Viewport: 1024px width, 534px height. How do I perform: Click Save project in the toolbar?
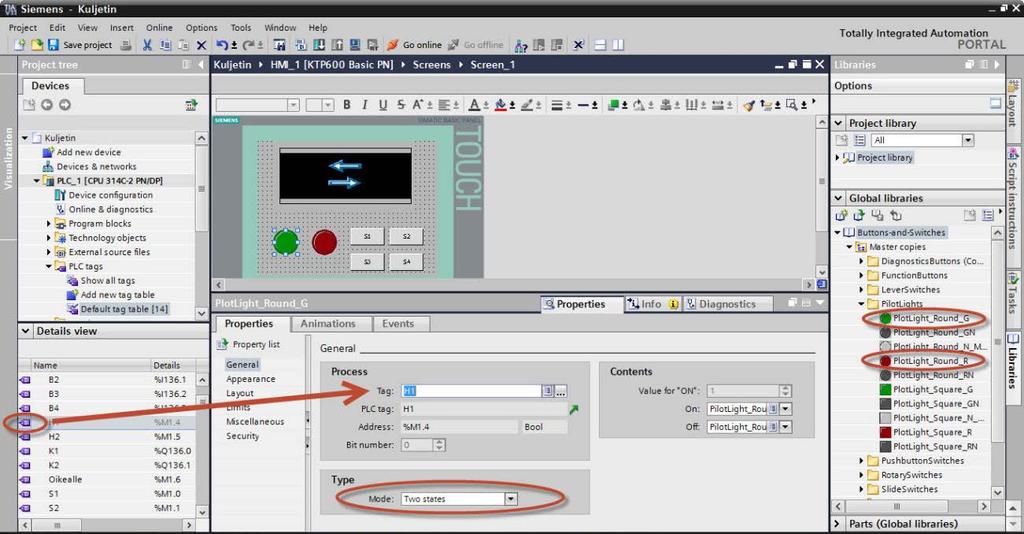[x=80, y=45]
